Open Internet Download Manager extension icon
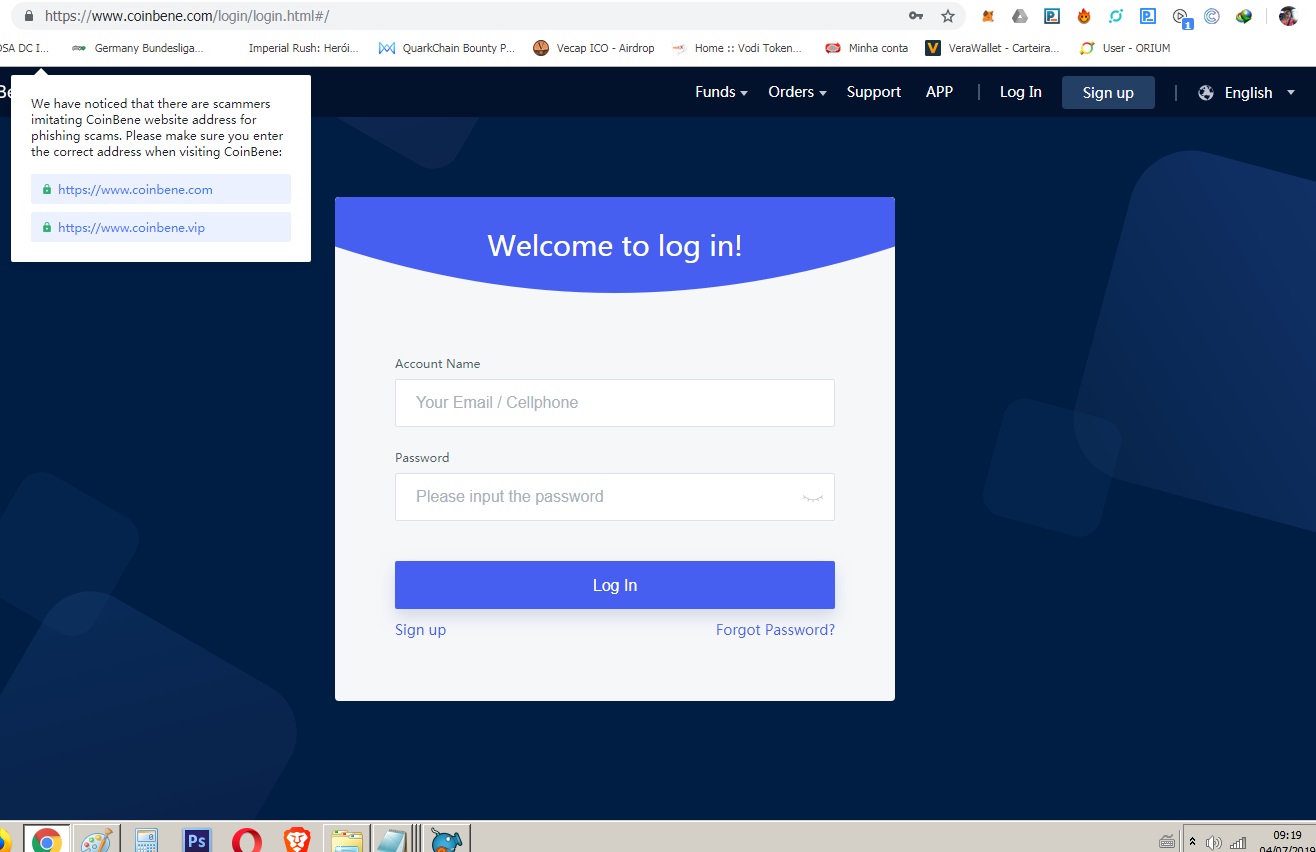The image size is (1316, 852). (x=1244, y=16)
